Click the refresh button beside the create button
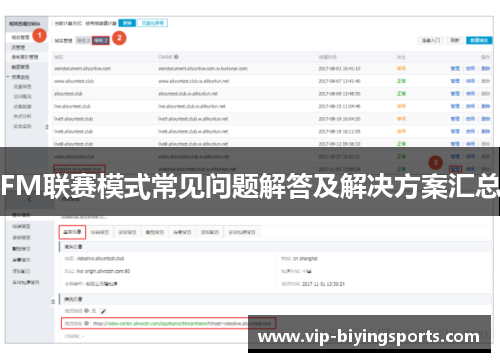500x362 pixels. point(455,40)
